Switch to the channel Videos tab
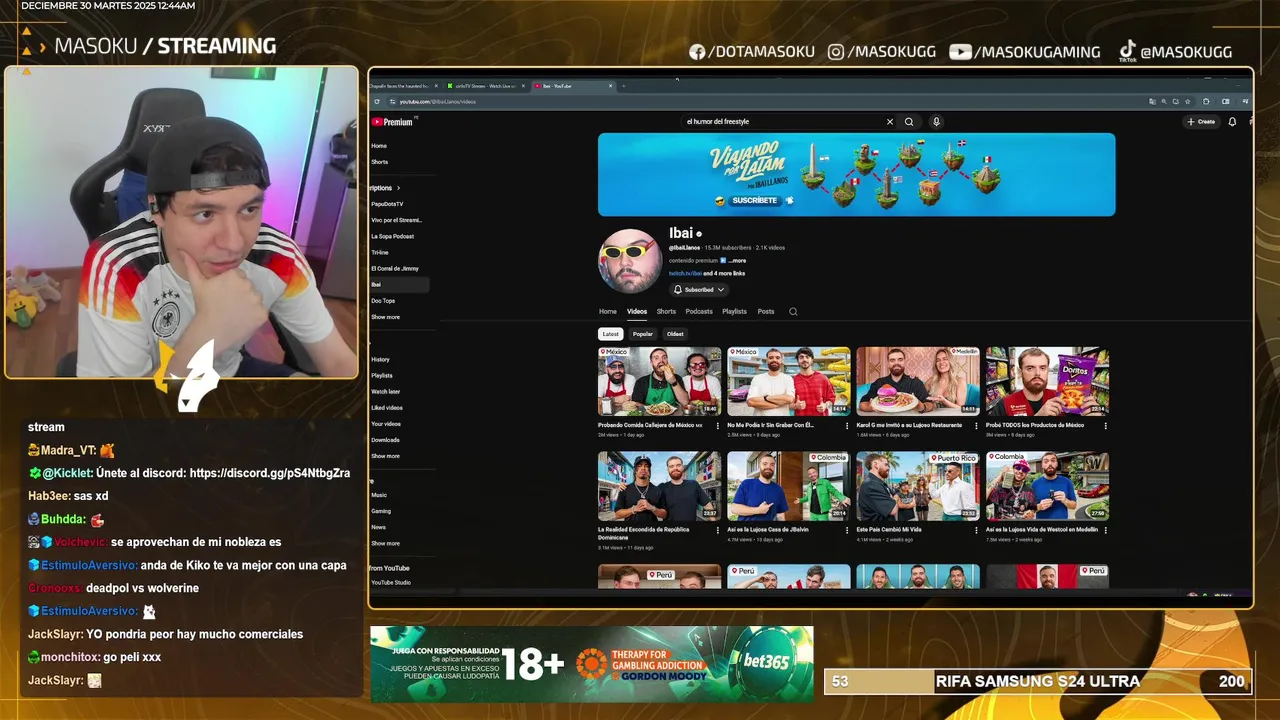The height and width of the screenshot is (720, 1280). tap(637, 312)
